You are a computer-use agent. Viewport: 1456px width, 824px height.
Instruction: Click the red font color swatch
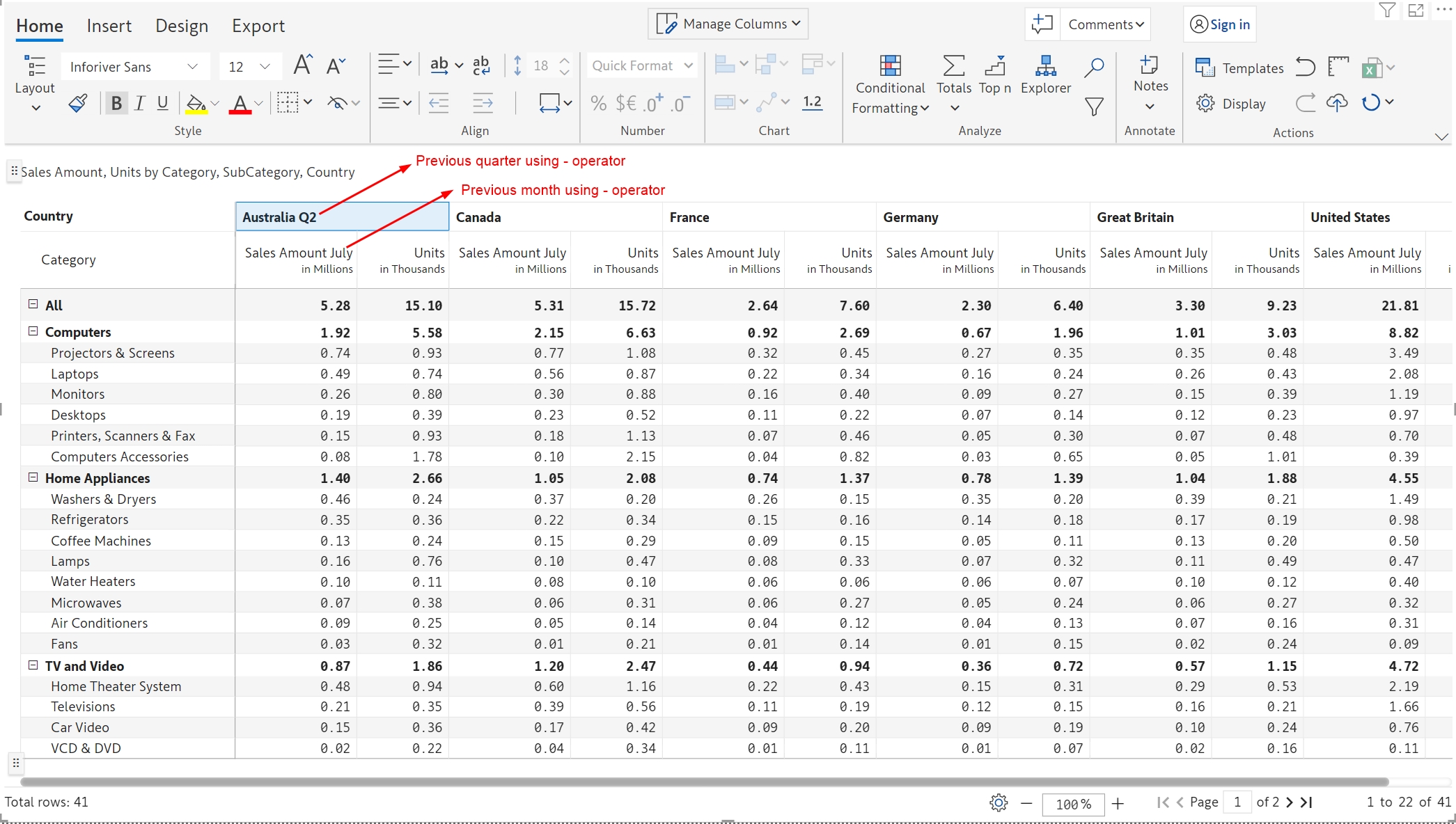(240, 104)
